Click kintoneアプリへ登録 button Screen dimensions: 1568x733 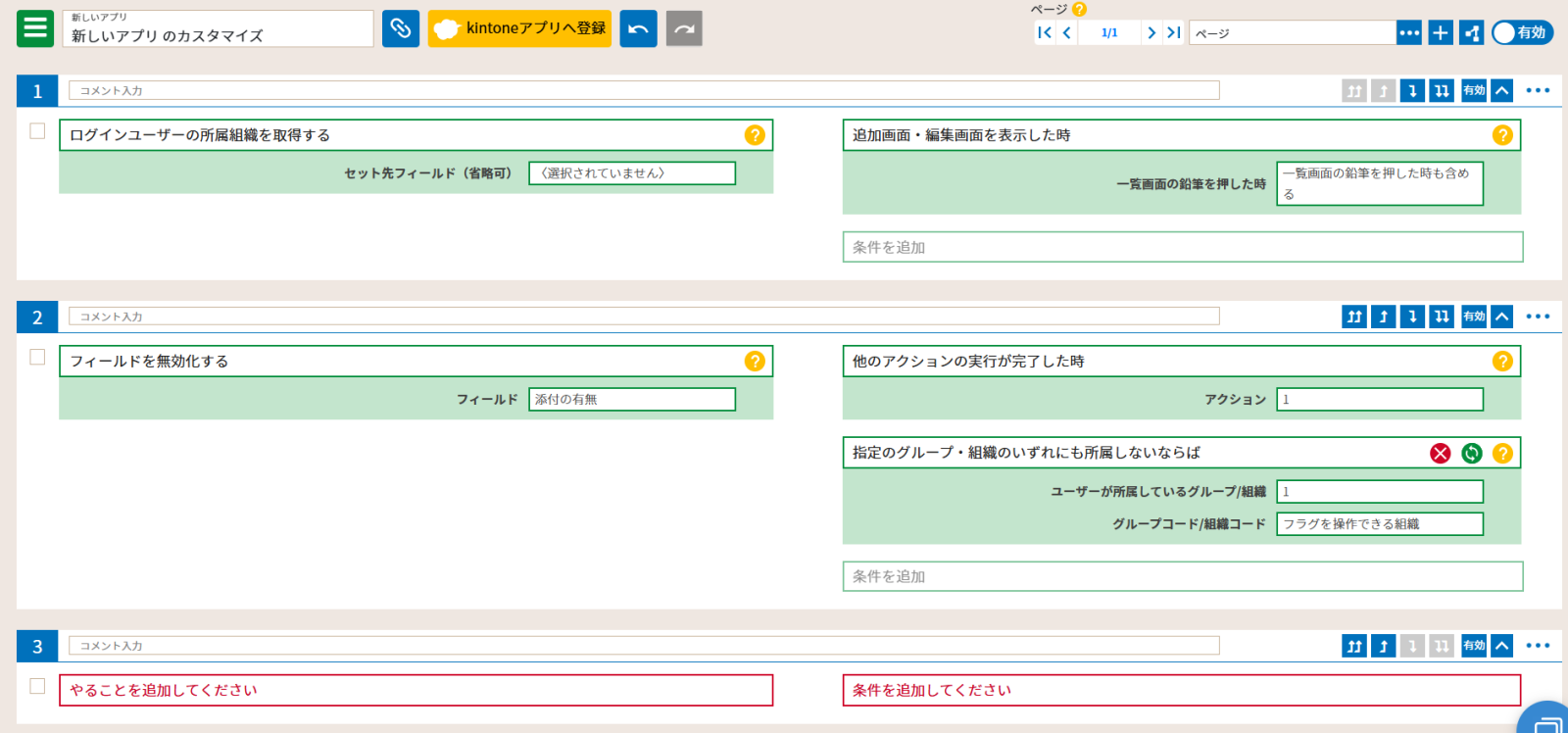pos(519,28)
